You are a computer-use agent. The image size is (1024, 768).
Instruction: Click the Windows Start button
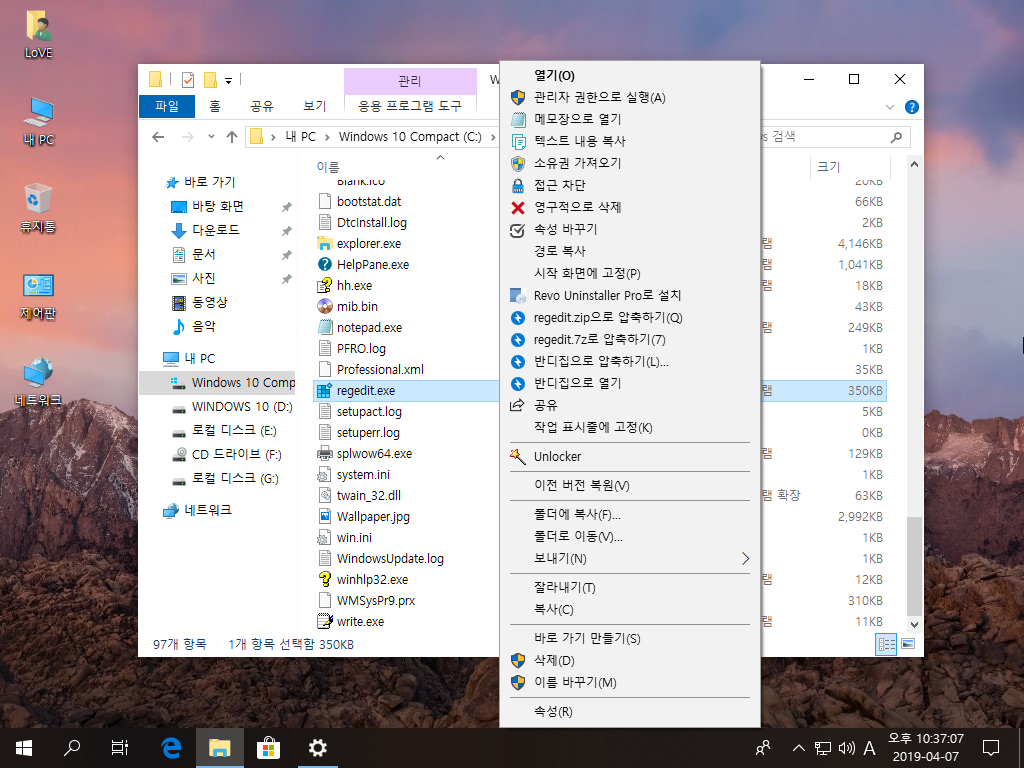tap(24, 748)
